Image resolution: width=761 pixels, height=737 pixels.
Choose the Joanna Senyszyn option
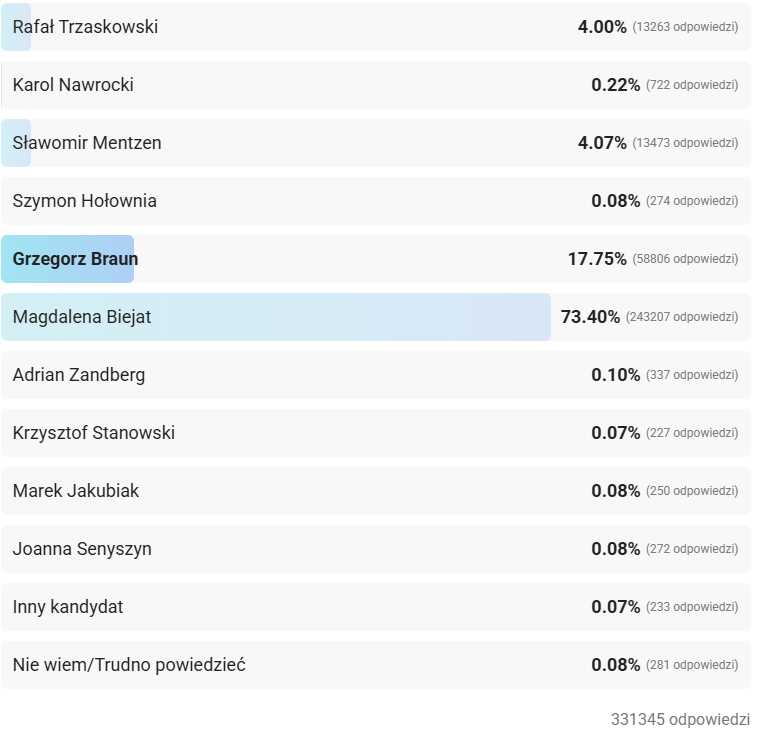click(376, 549)
